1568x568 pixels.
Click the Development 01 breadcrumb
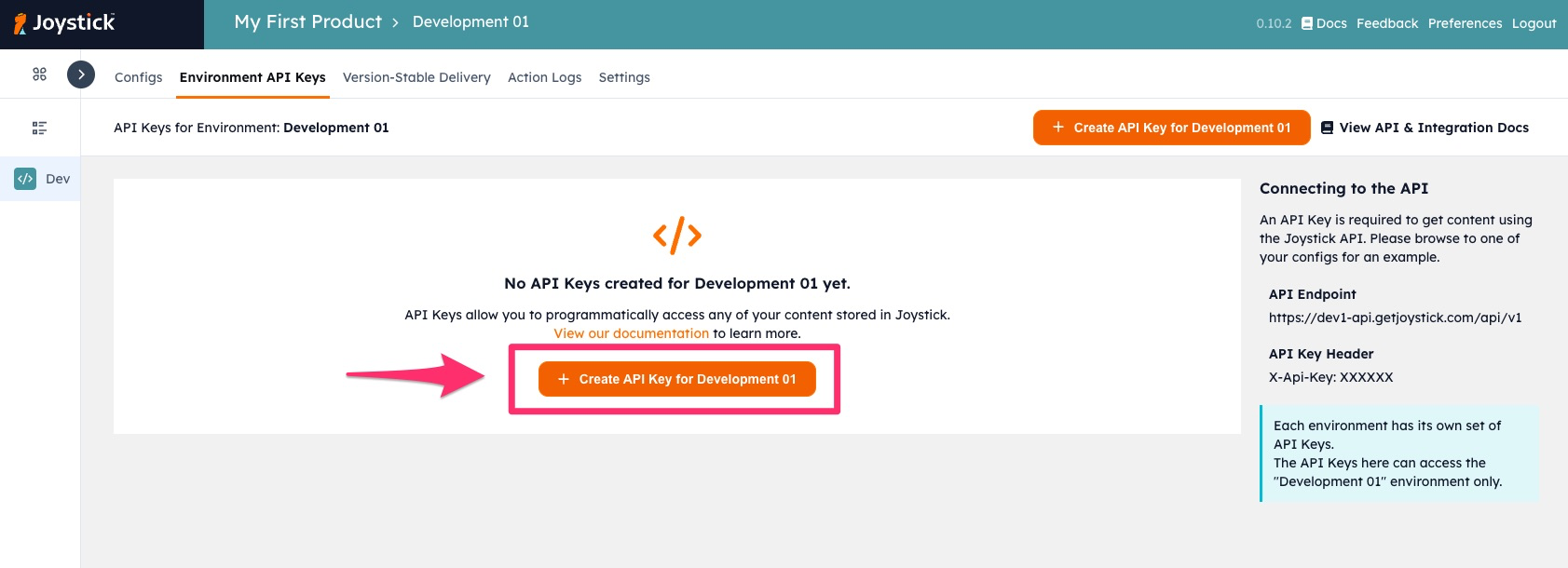[x=470, y=21]
